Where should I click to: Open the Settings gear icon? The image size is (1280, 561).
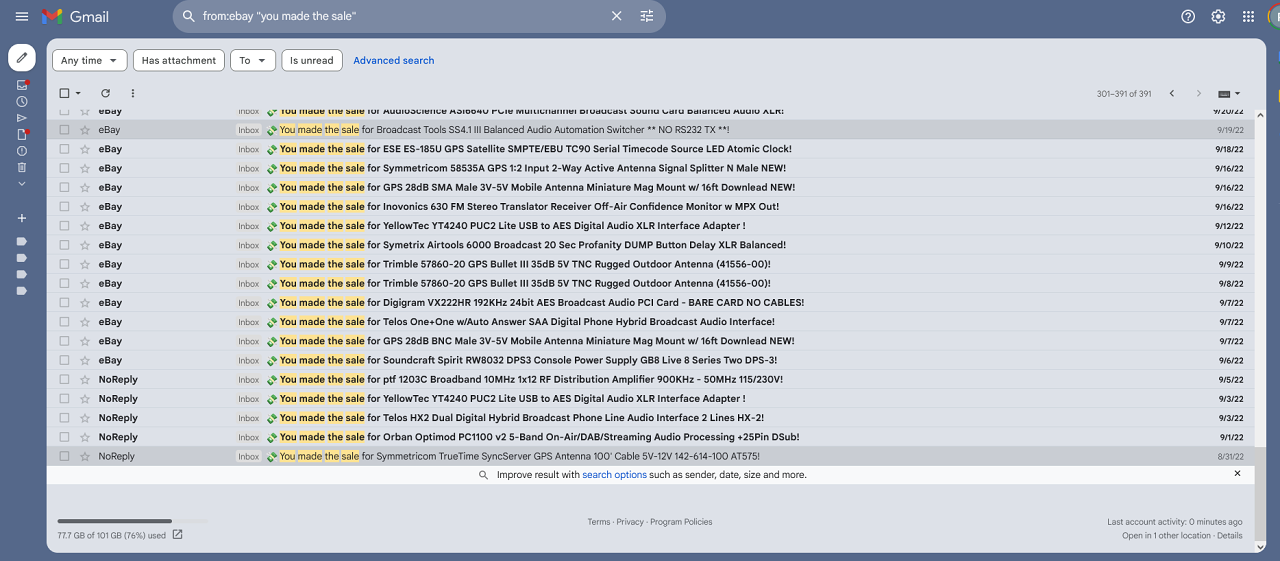(1218, 16)
